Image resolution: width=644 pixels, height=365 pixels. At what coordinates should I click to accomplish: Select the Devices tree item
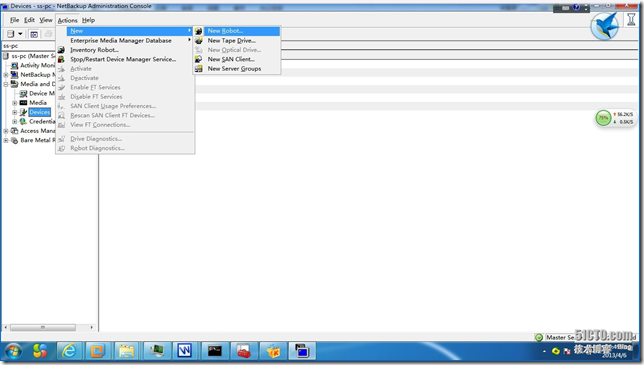pyautogui.click(x=39, y=112)
